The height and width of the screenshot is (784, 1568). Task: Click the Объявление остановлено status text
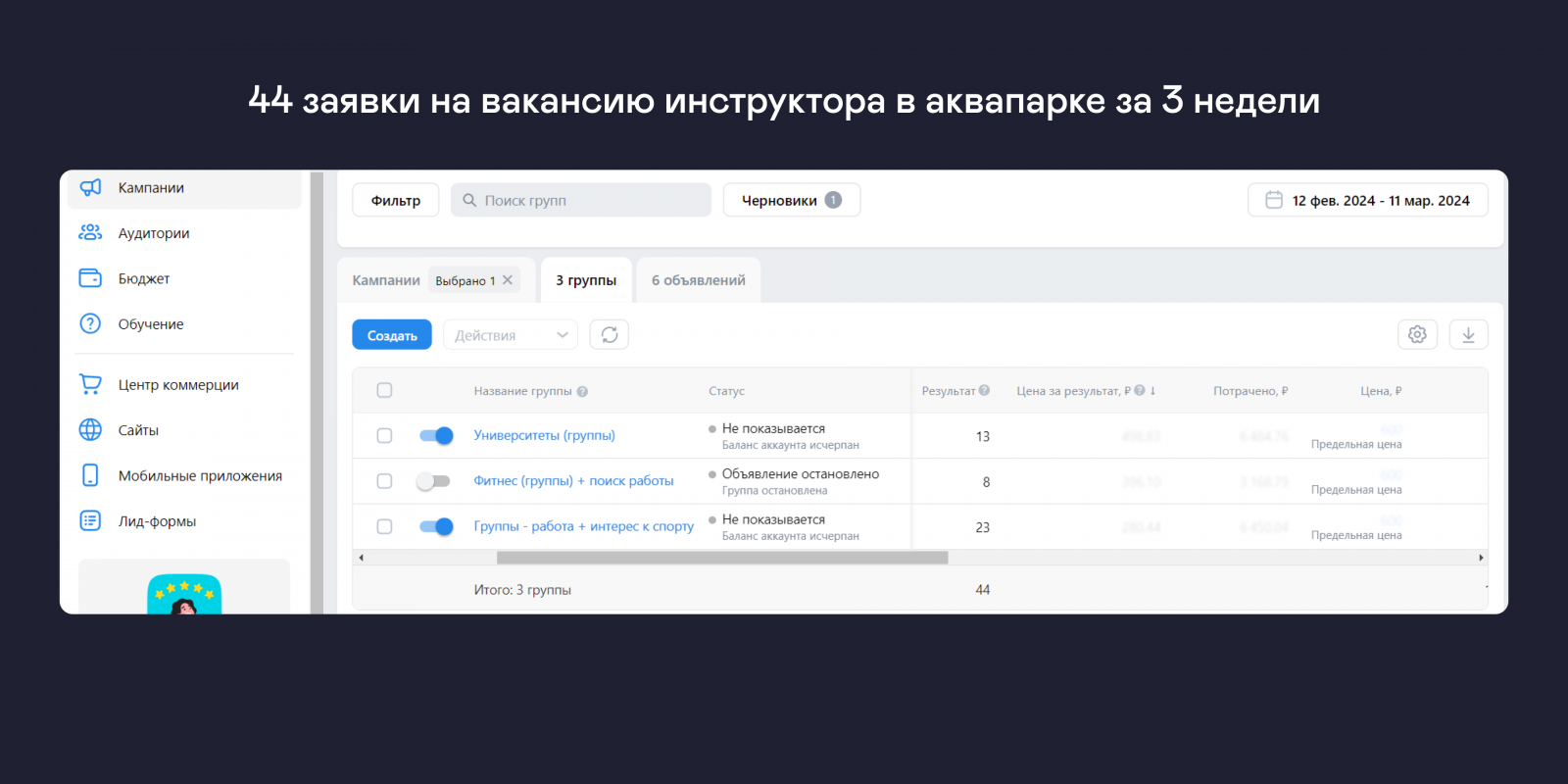(x=801, y=474)
